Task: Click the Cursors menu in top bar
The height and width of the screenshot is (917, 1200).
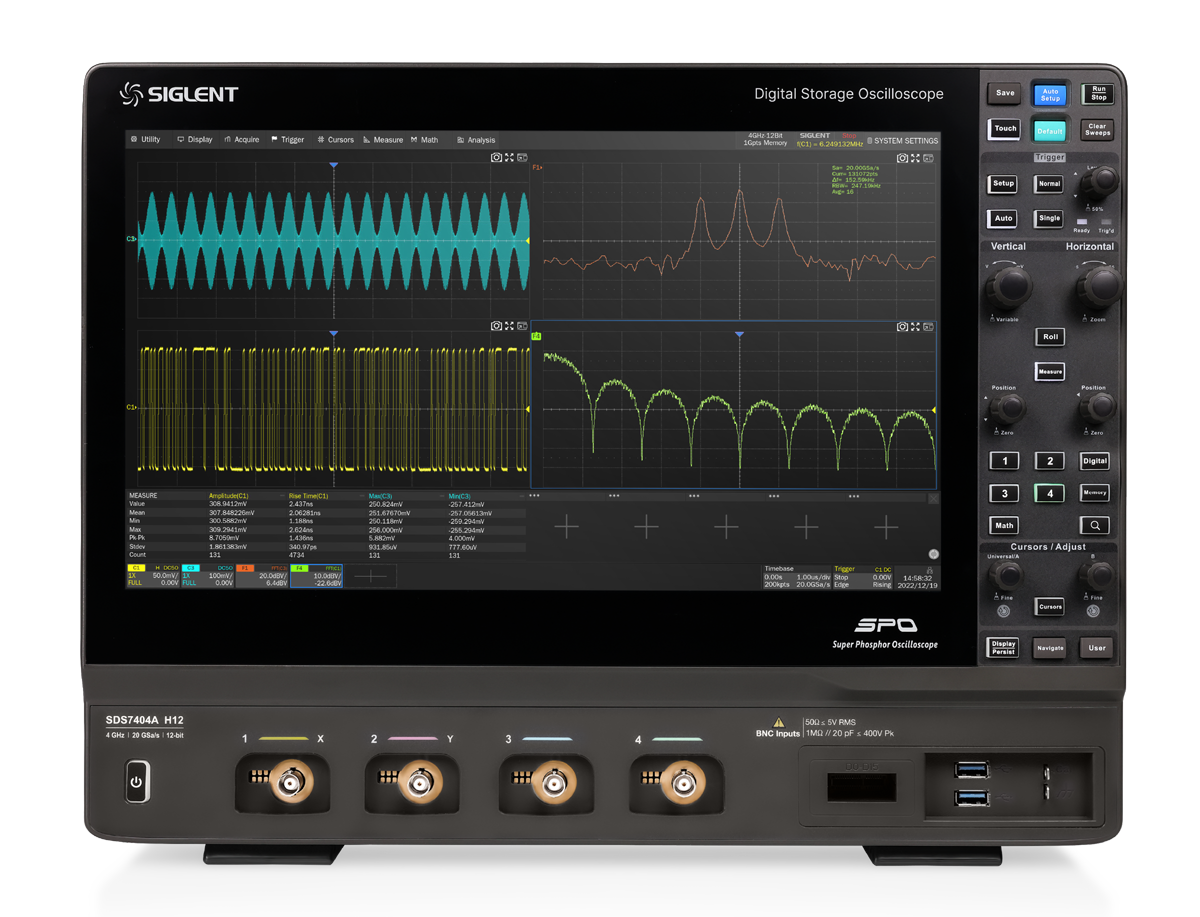Action: click(x=335, y=140)
